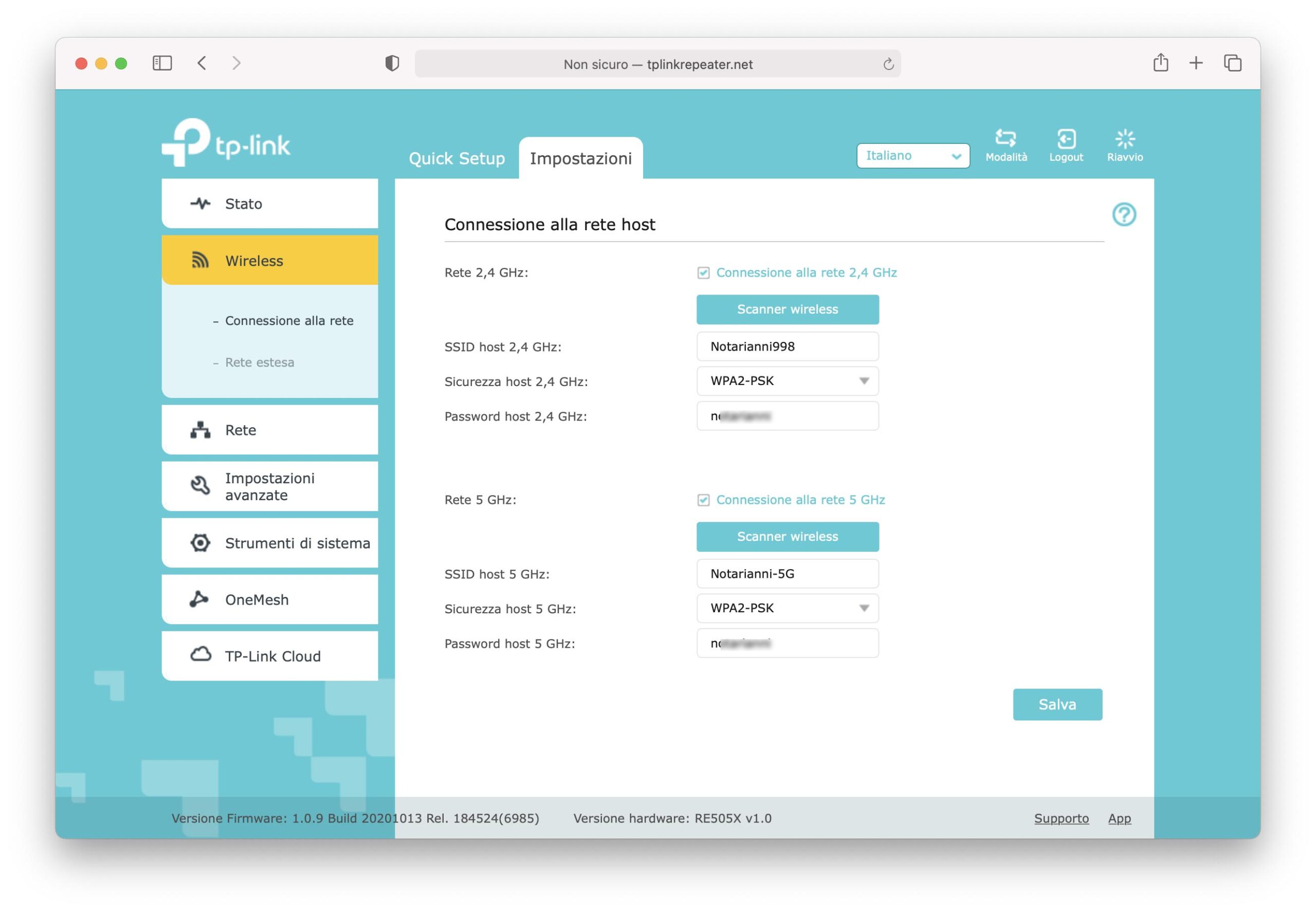Open the Italiano language dropdown
This screenshot has width=1316, height=912.
912,156
